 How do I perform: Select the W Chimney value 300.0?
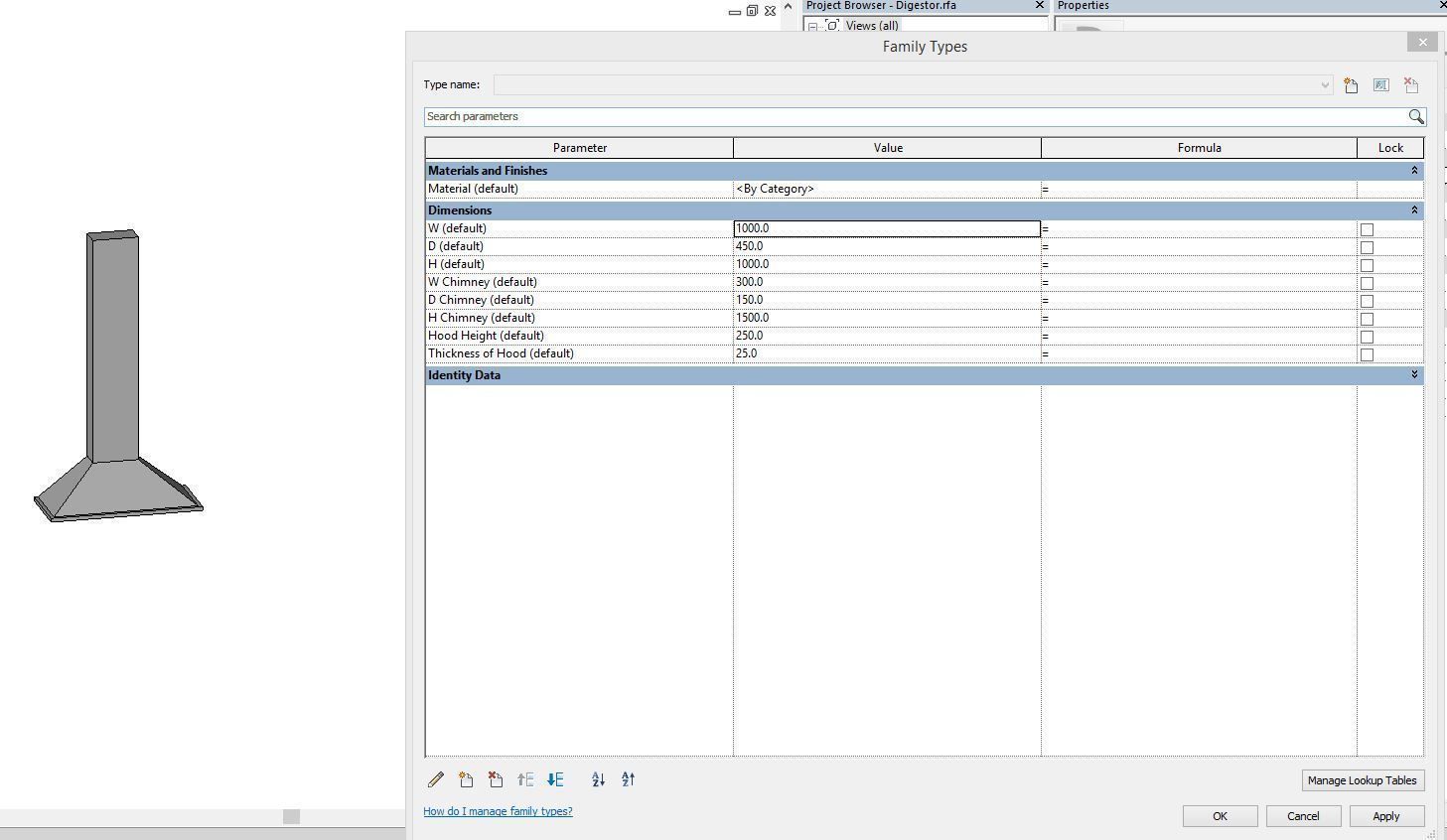[887, 282]
